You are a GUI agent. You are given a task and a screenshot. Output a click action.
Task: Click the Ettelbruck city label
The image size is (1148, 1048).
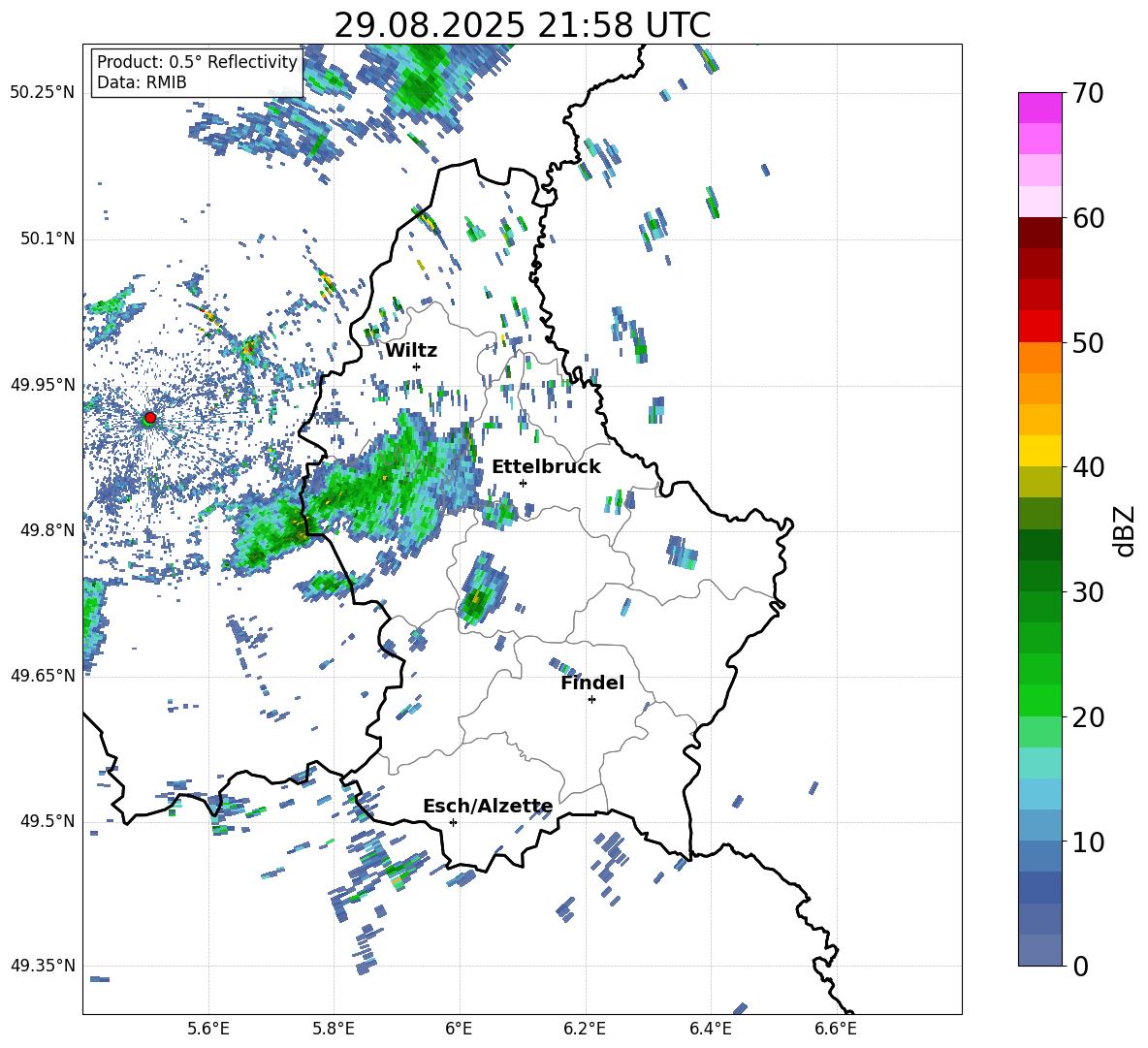point(546,467)
